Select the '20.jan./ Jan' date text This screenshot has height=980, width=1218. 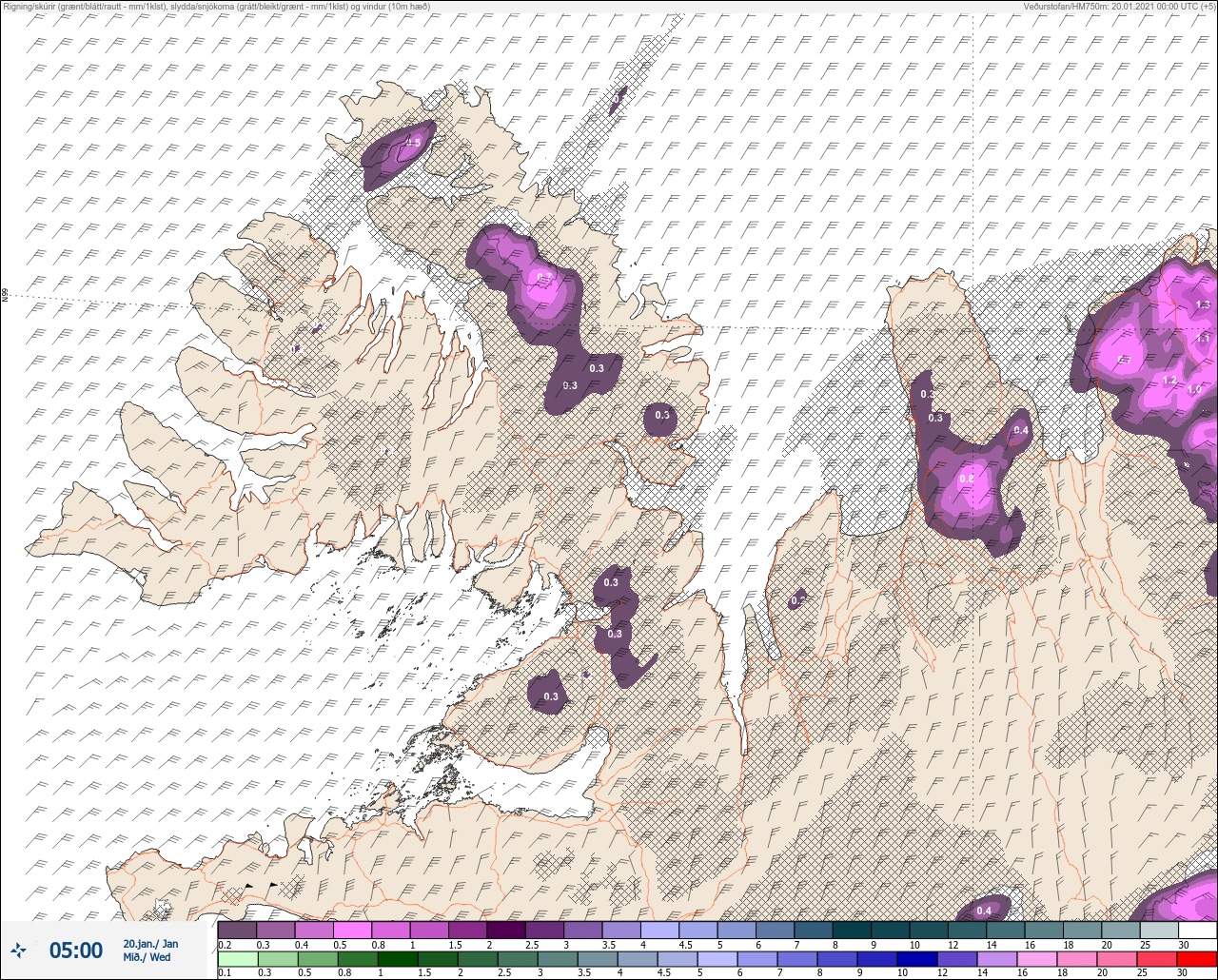tap(150, 943)
